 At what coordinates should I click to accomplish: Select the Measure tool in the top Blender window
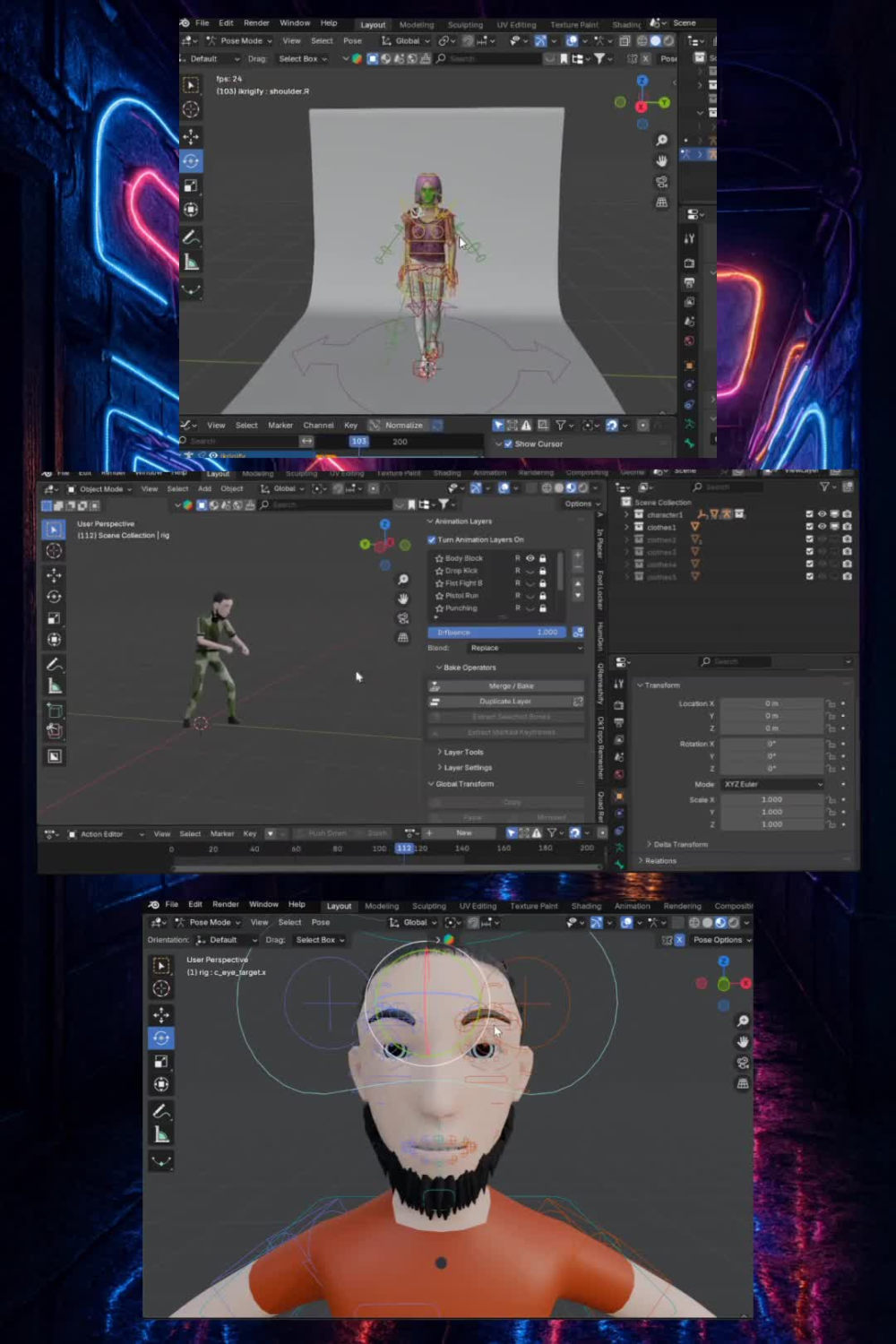pyautogui.click(x=191, y=262)
